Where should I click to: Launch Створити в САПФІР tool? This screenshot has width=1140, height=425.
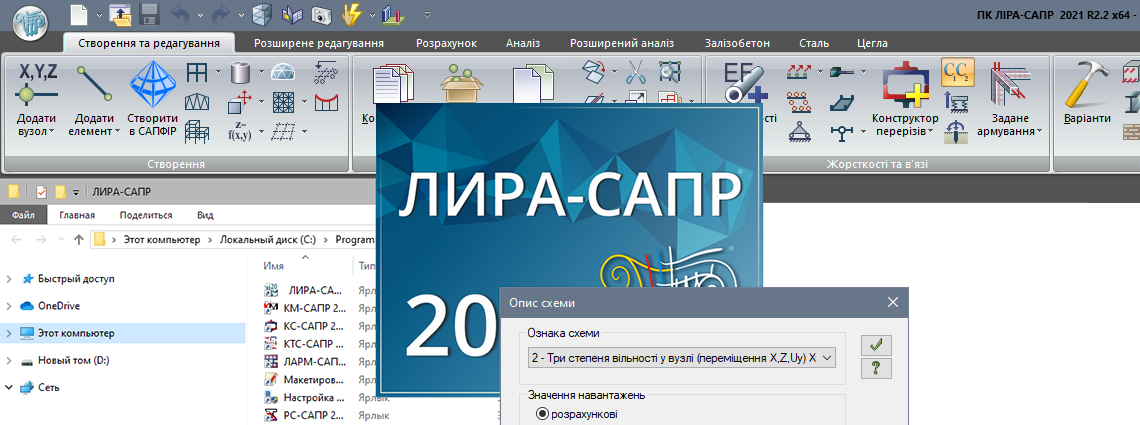click(x=152, y=84)
